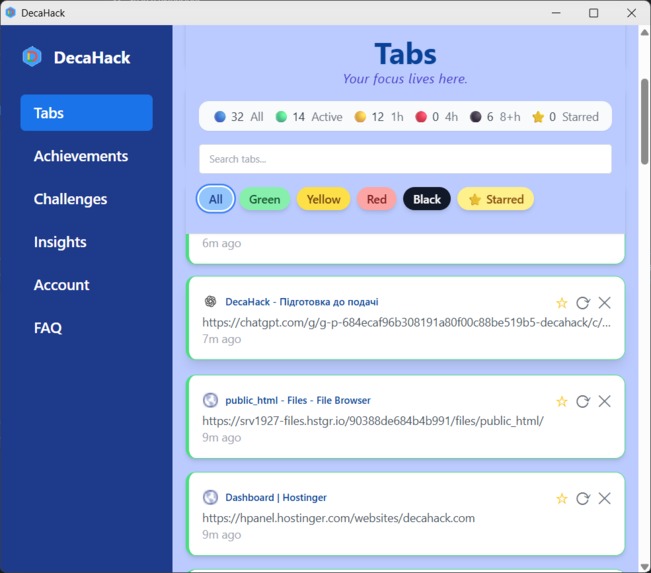Click the srv1927-files.hstgr.io URL text
651x573 pixels.
[x=373, y=421]
